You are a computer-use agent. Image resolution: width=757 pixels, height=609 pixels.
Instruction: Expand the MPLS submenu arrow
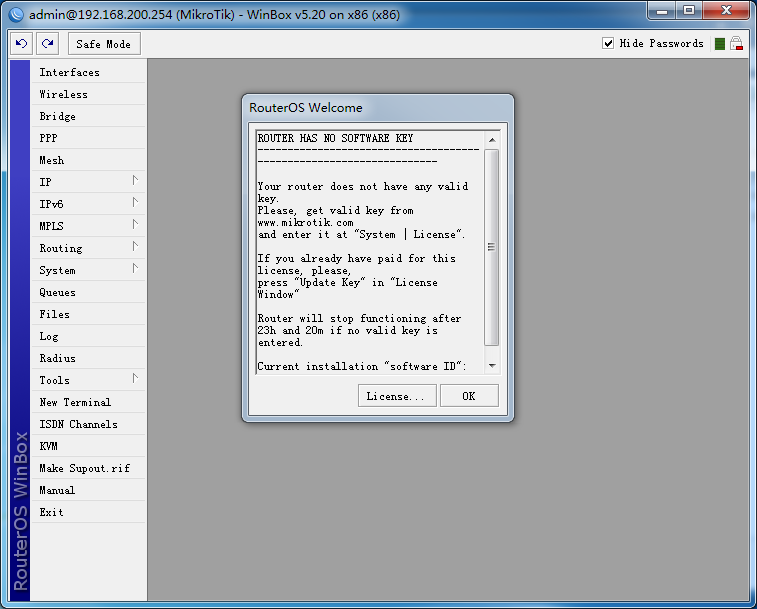point(135,225)
